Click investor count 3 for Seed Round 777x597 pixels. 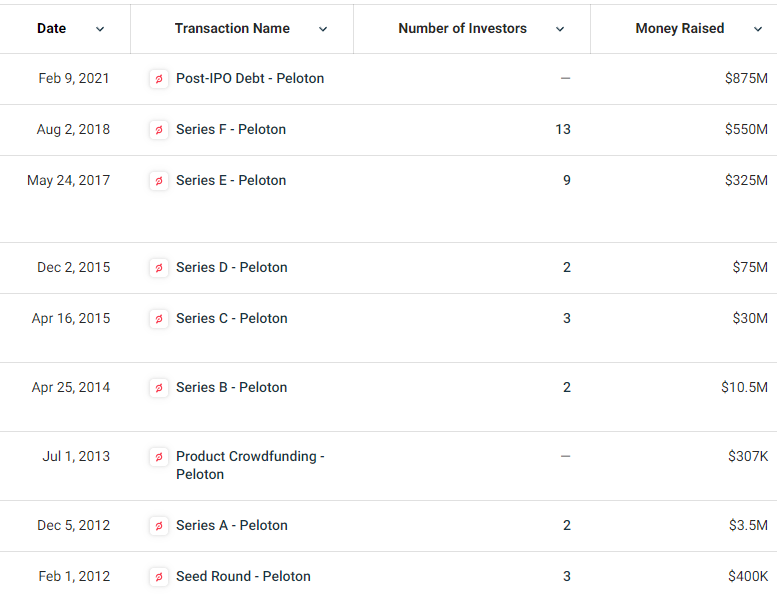[x=567, y=577]
